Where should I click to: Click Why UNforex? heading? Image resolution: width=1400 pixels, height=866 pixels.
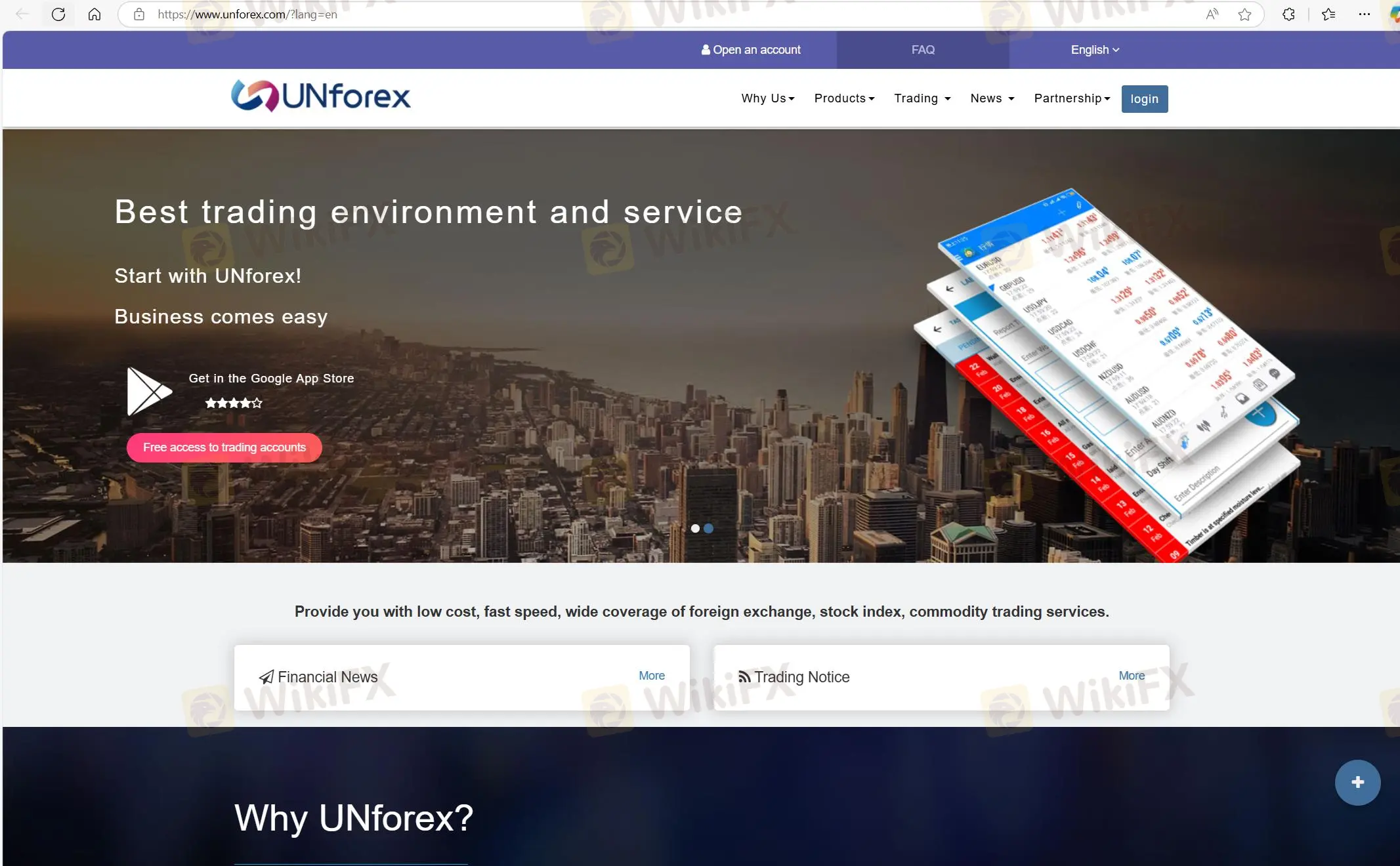[354, 818]
